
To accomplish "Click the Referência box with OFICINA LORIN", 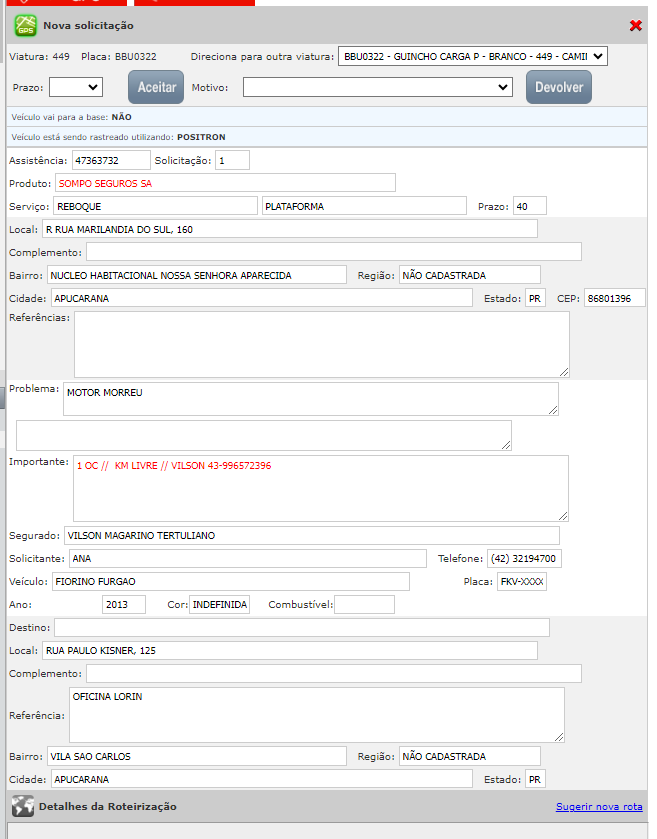I will coord(317,714).
